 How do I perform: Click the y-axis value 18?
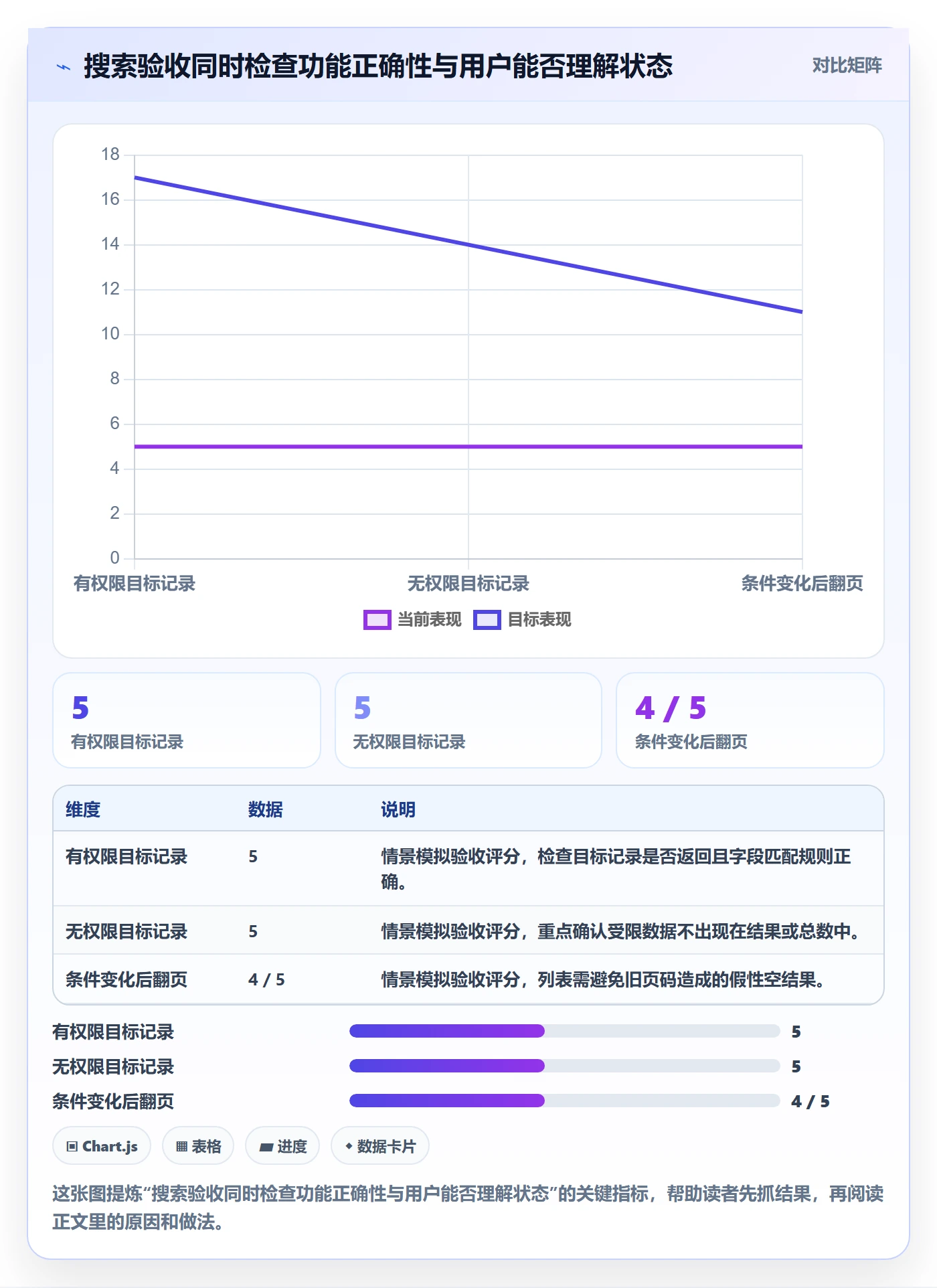click(110, 155)
